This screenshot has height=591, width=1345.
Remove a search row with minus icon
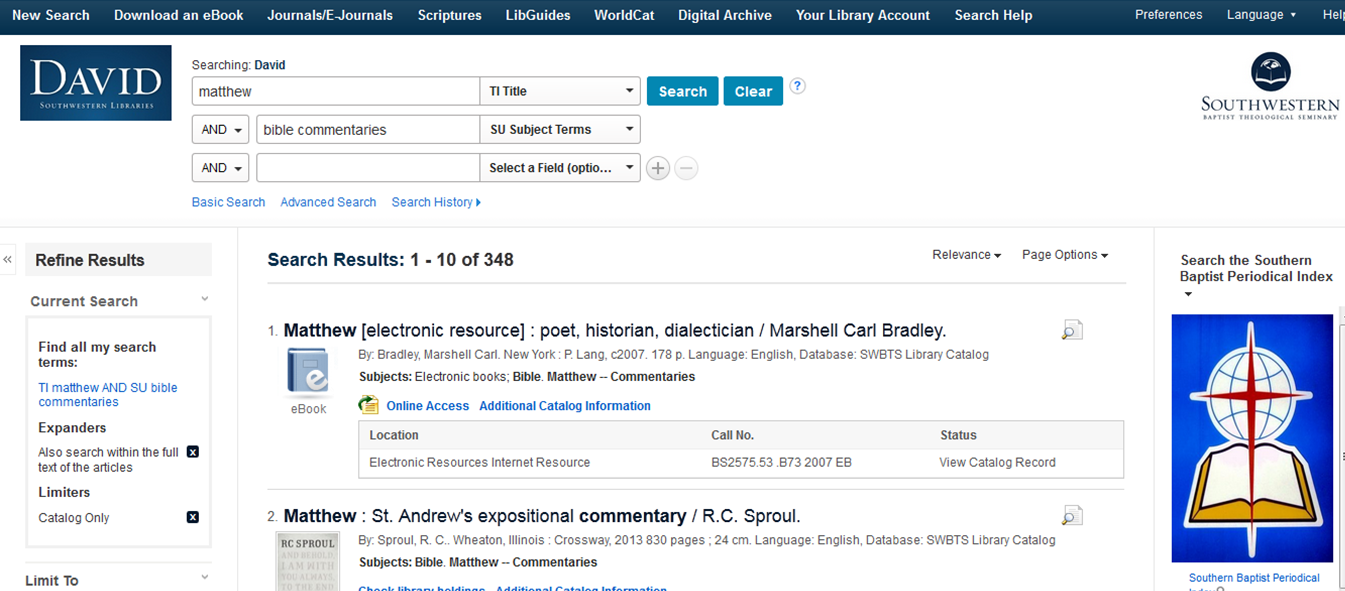[x=686, y=168]
